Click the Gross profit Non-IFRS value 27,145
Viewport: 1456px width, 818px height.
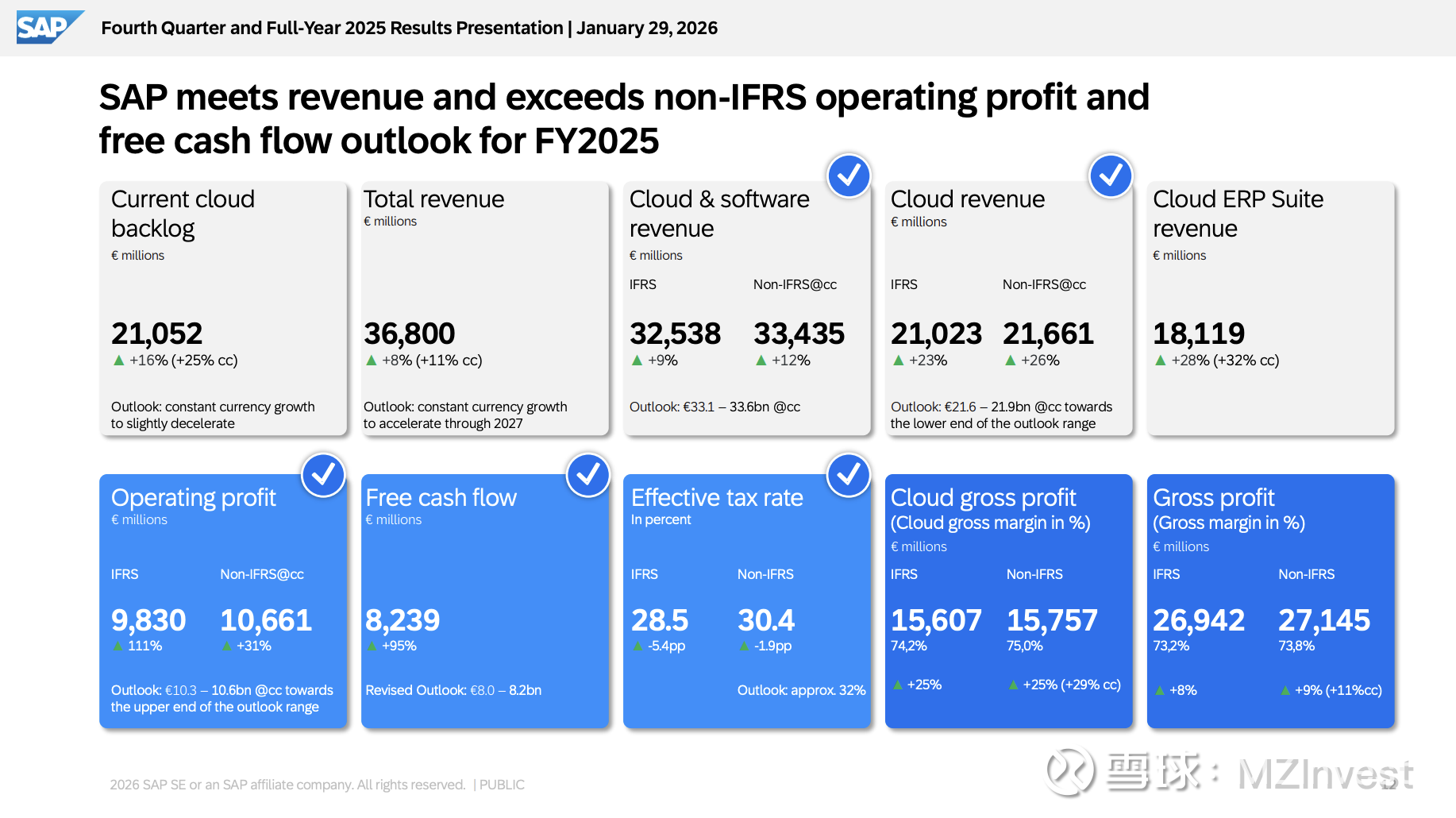pyautogui.click(x=1324, y=620)
